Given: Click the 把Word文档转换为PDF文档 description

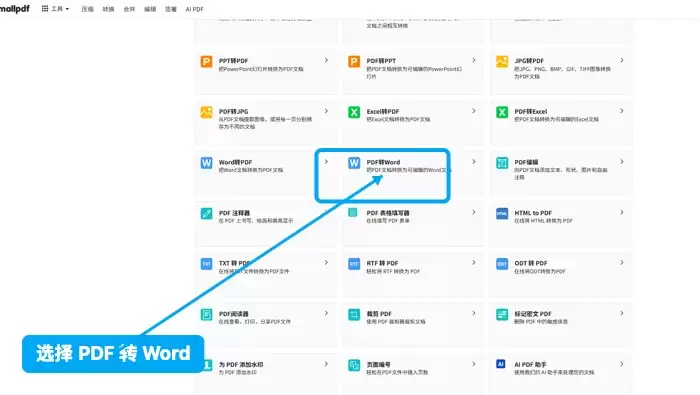Looking at the screenshot, I should click(251, 170).
